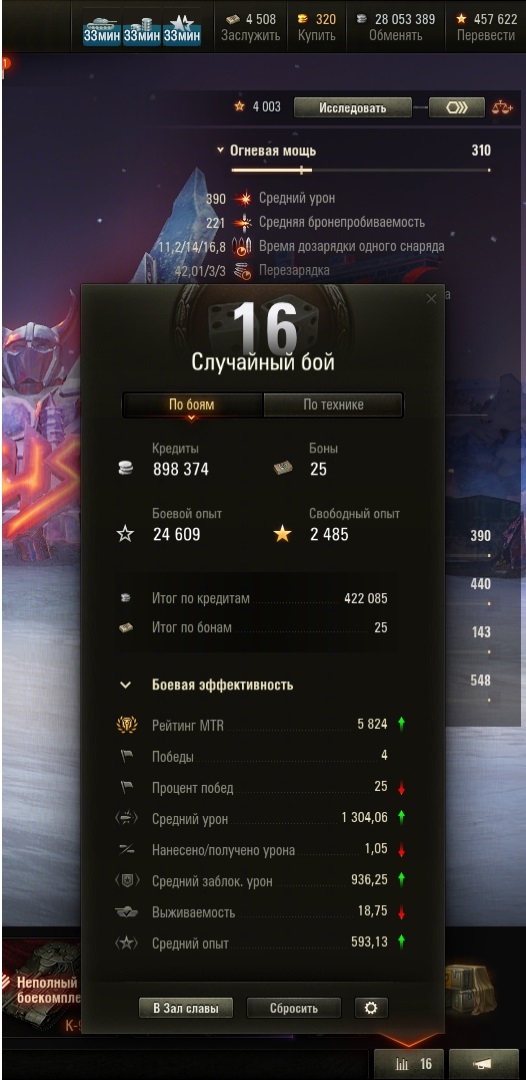Click the В Зал славы button
Image resolution: width=526 pixels, height=1080 pixels.
click(186, 1008)
